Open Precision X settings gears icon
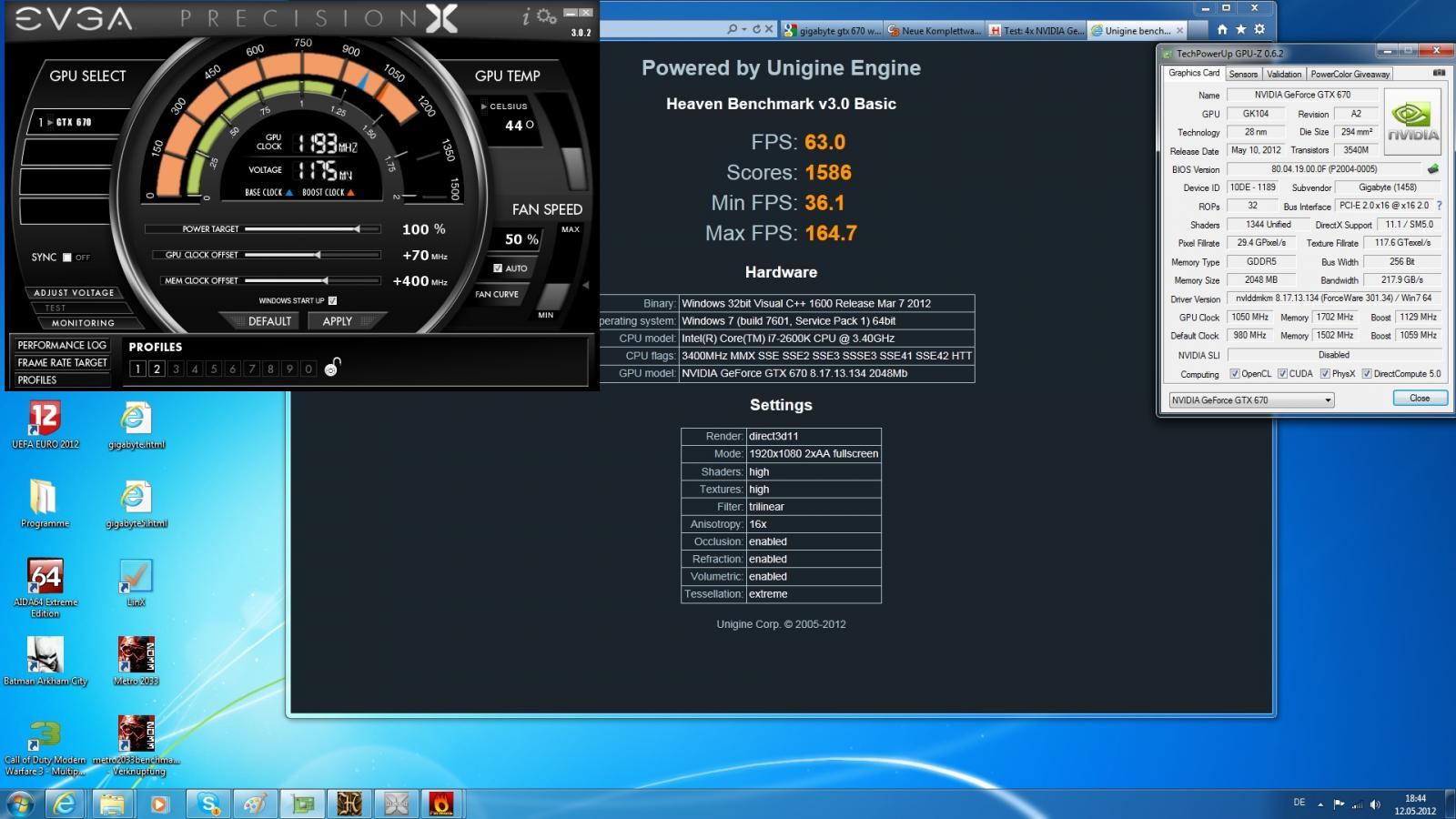The width and height of the screenshot is (1456, 819). tap(546, 16)
